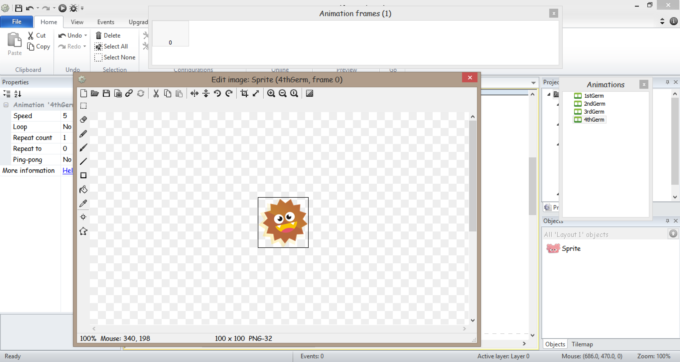The width and height of the screenshot is (680, 362).
Task: Switch to the Tilemap panel tab
Action: coord(582,344)
